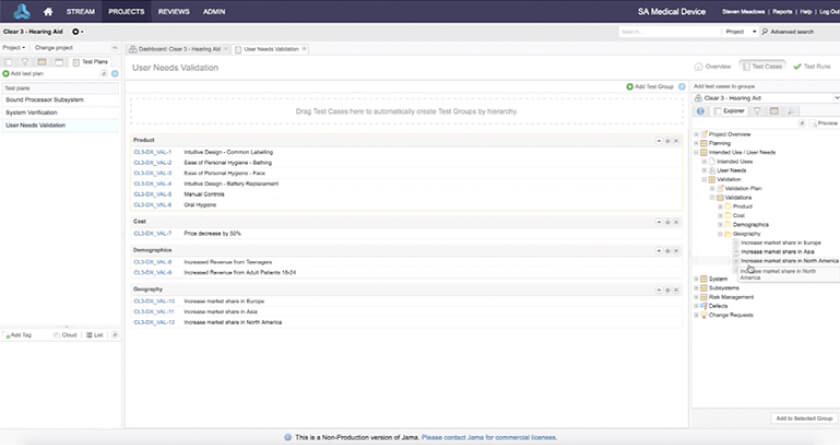
Task: Click the Jama logo icon
Action: 21,11
